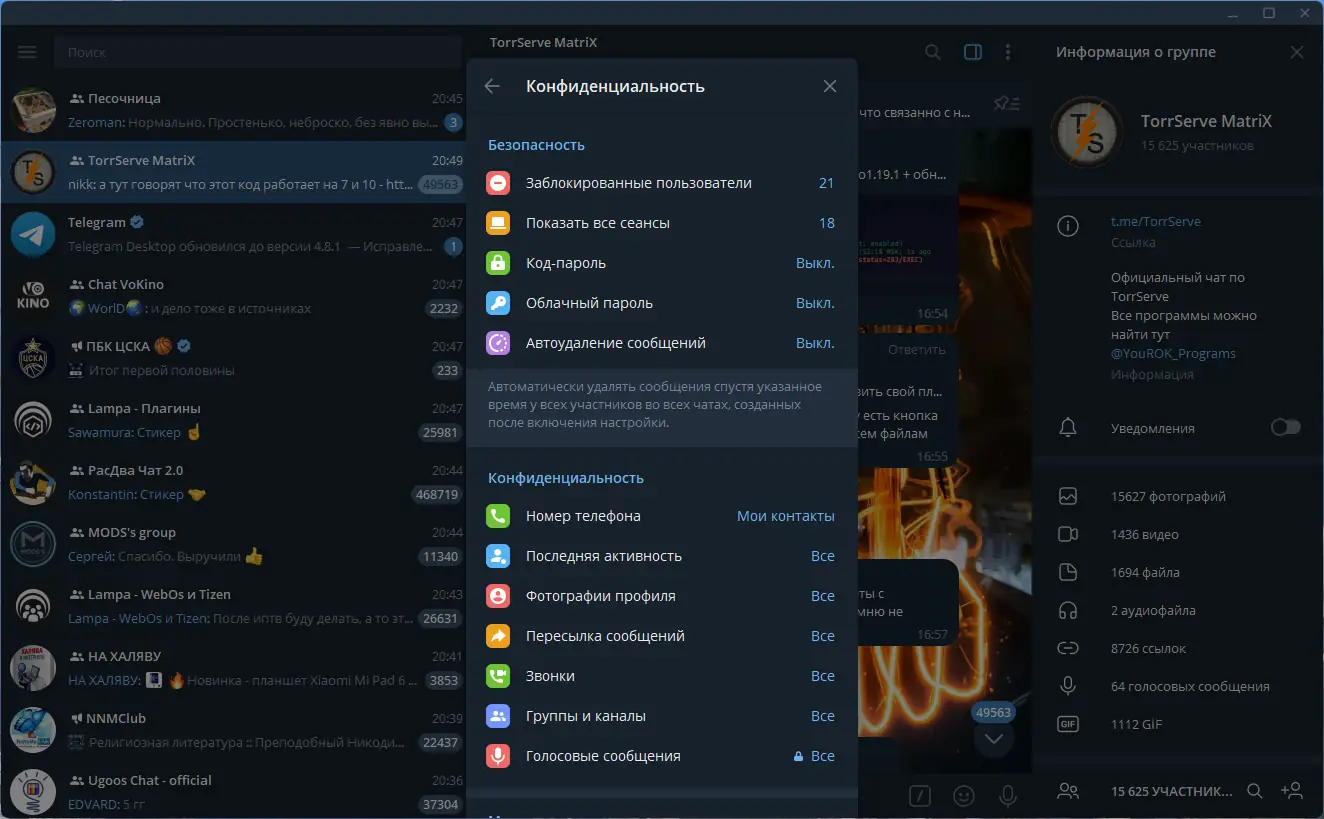Open the "ПБК ЦСКА" channel
Screen dimensions: 1324x819
tap(234, 358)
